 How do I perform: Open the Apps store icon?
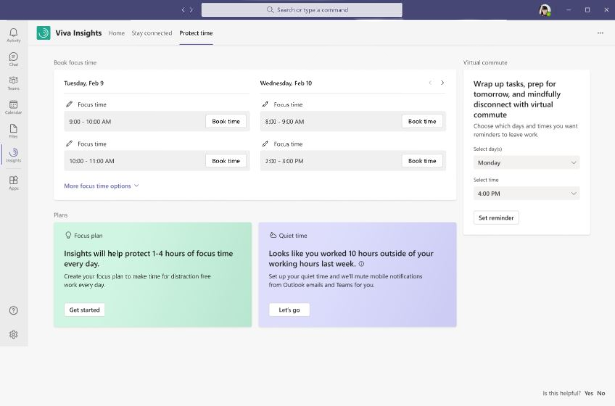click(x=13, y=182)
